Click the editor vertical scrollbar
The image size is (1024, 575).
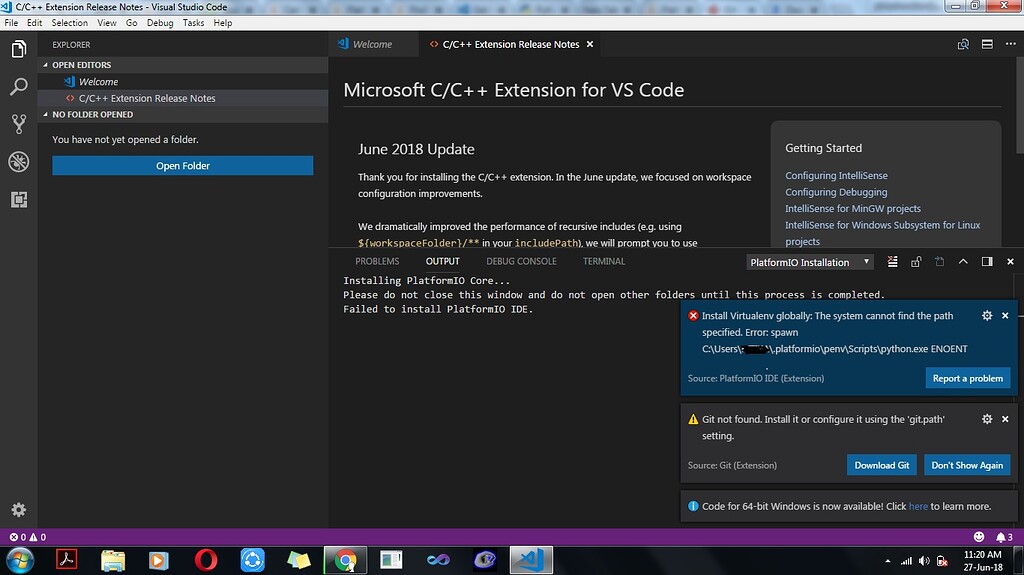click(1019, 105)
